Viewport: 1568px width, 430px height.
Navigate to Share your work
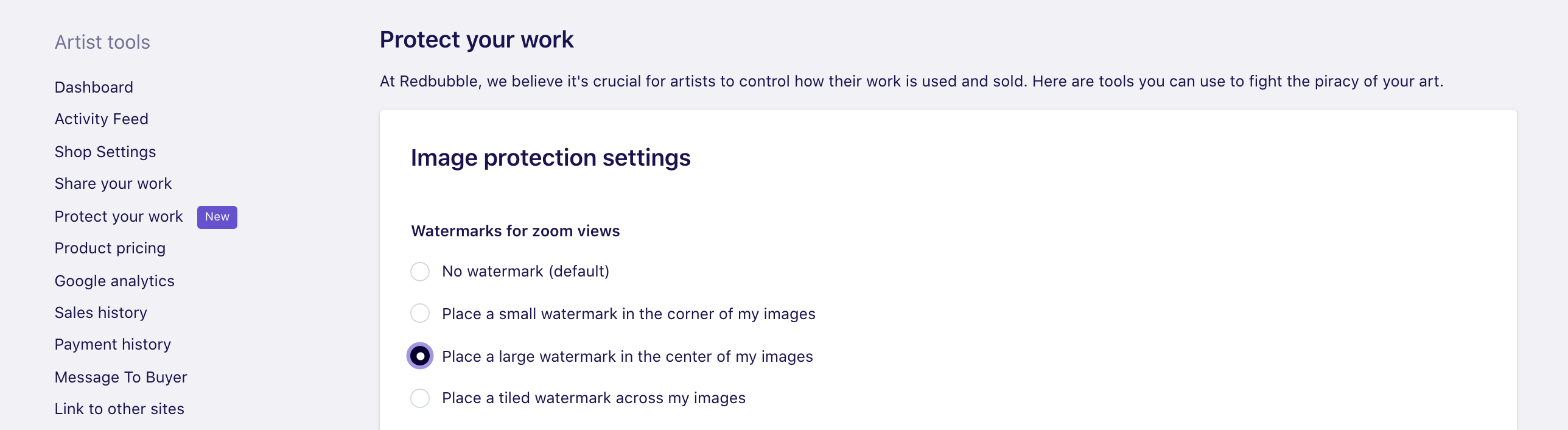[113, 183]
